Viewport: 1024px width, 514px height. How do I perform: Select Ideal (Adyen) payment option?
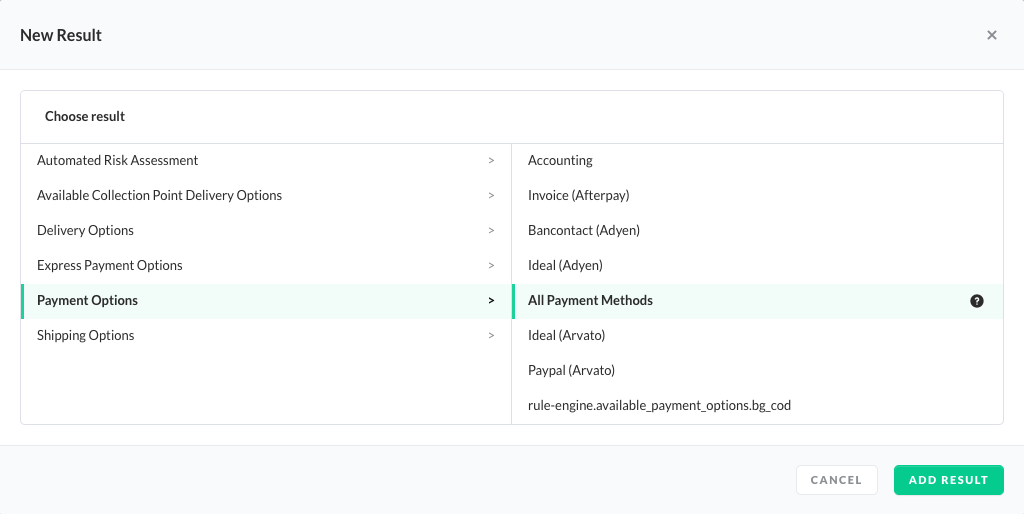point(565,265)
